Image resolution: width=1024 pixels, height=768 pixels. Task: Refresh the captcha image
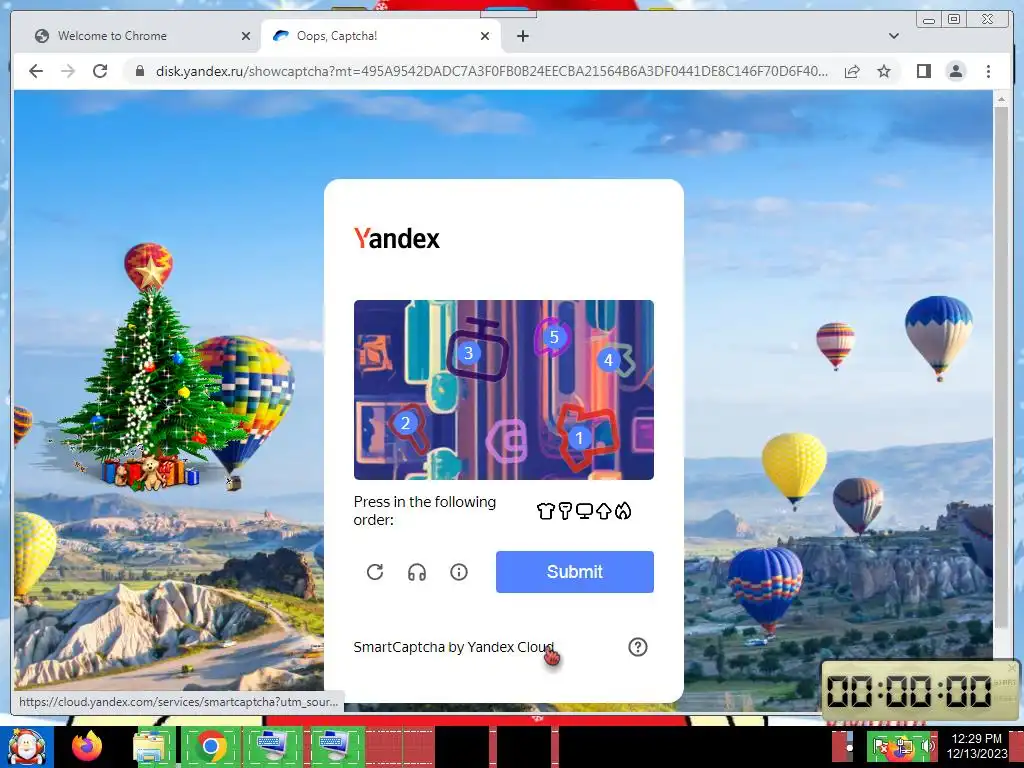tap(375, 572)
